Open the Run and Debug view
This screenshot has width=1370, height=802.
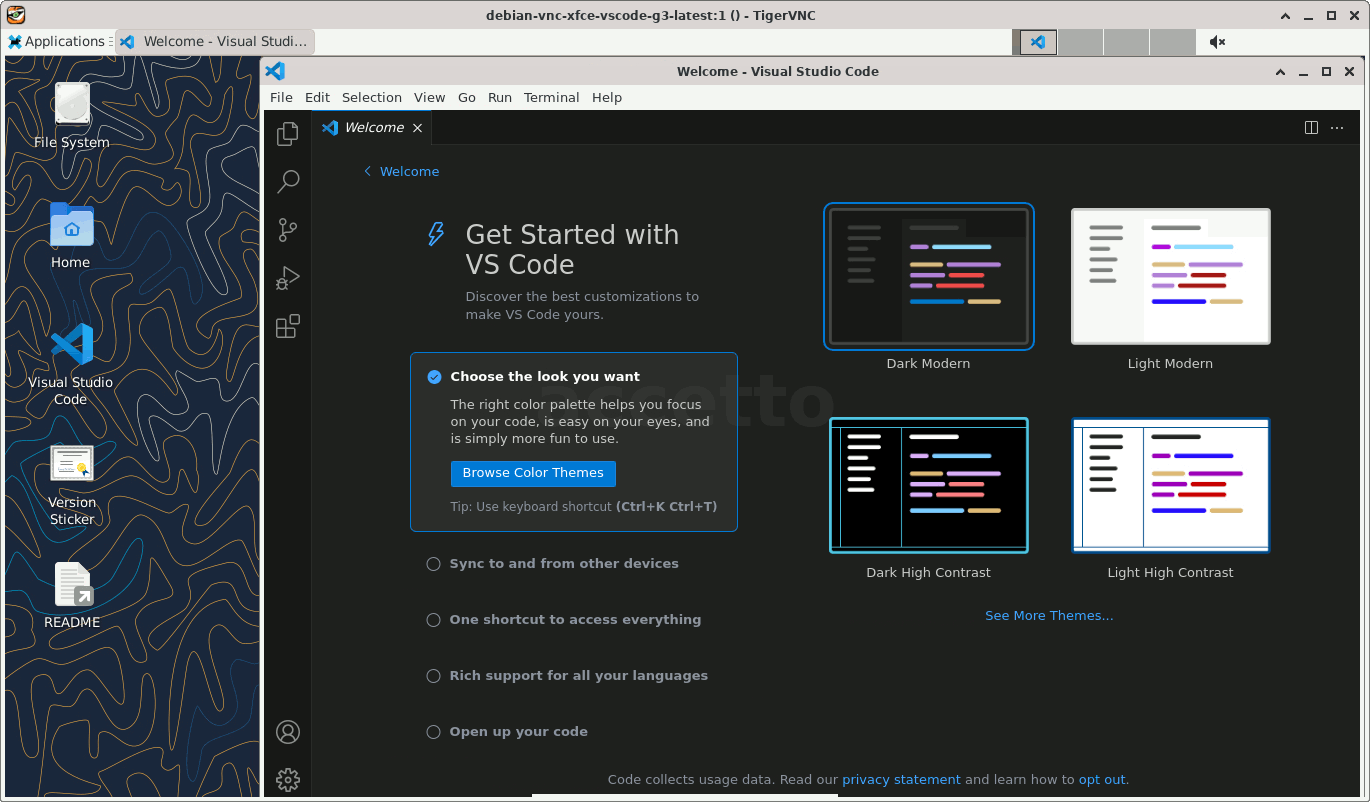point(288,278)
